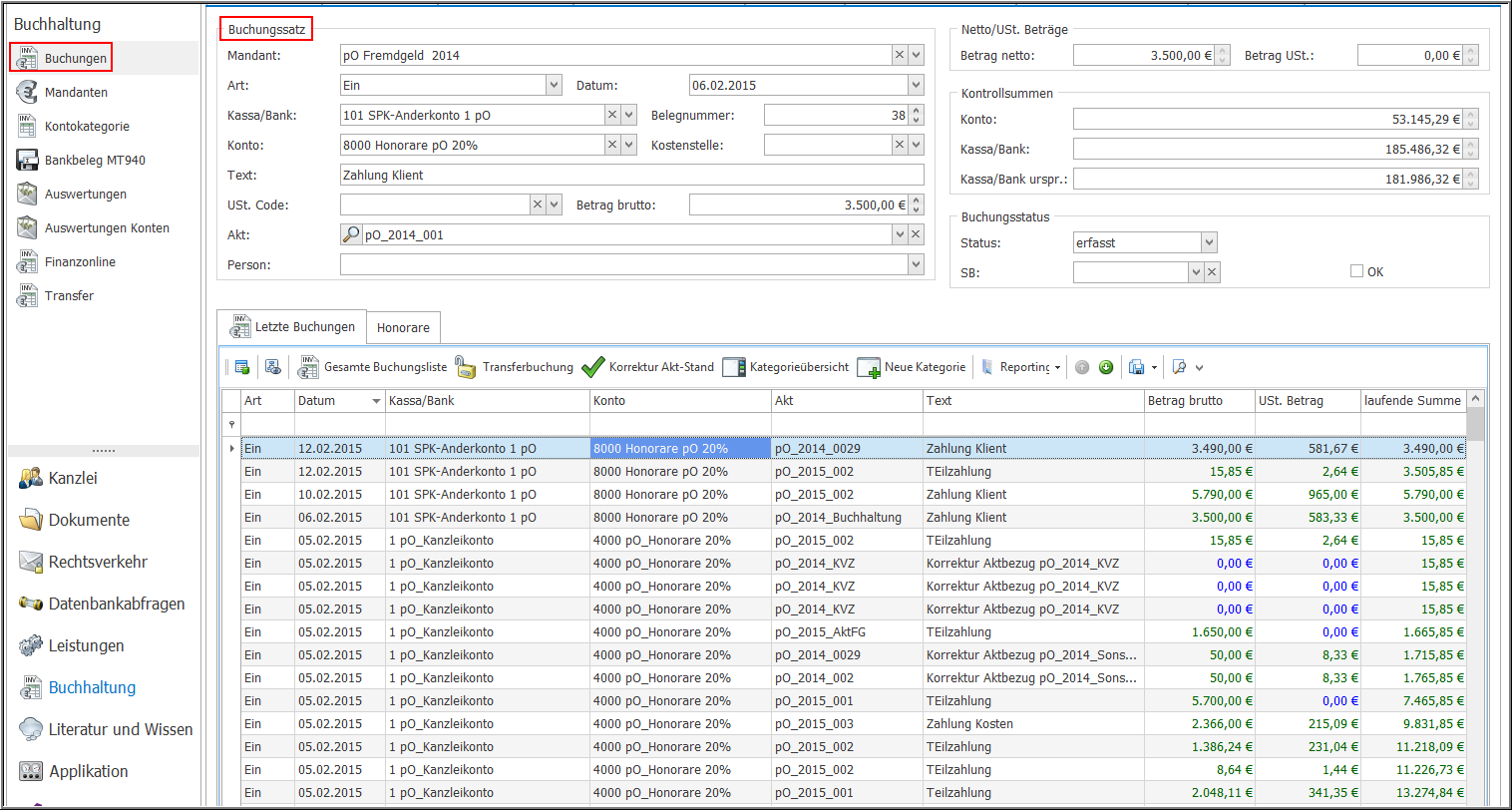Open the Art dropdown showing Ein
Viewport: 1512px width, 810px height.
point(555,86)
